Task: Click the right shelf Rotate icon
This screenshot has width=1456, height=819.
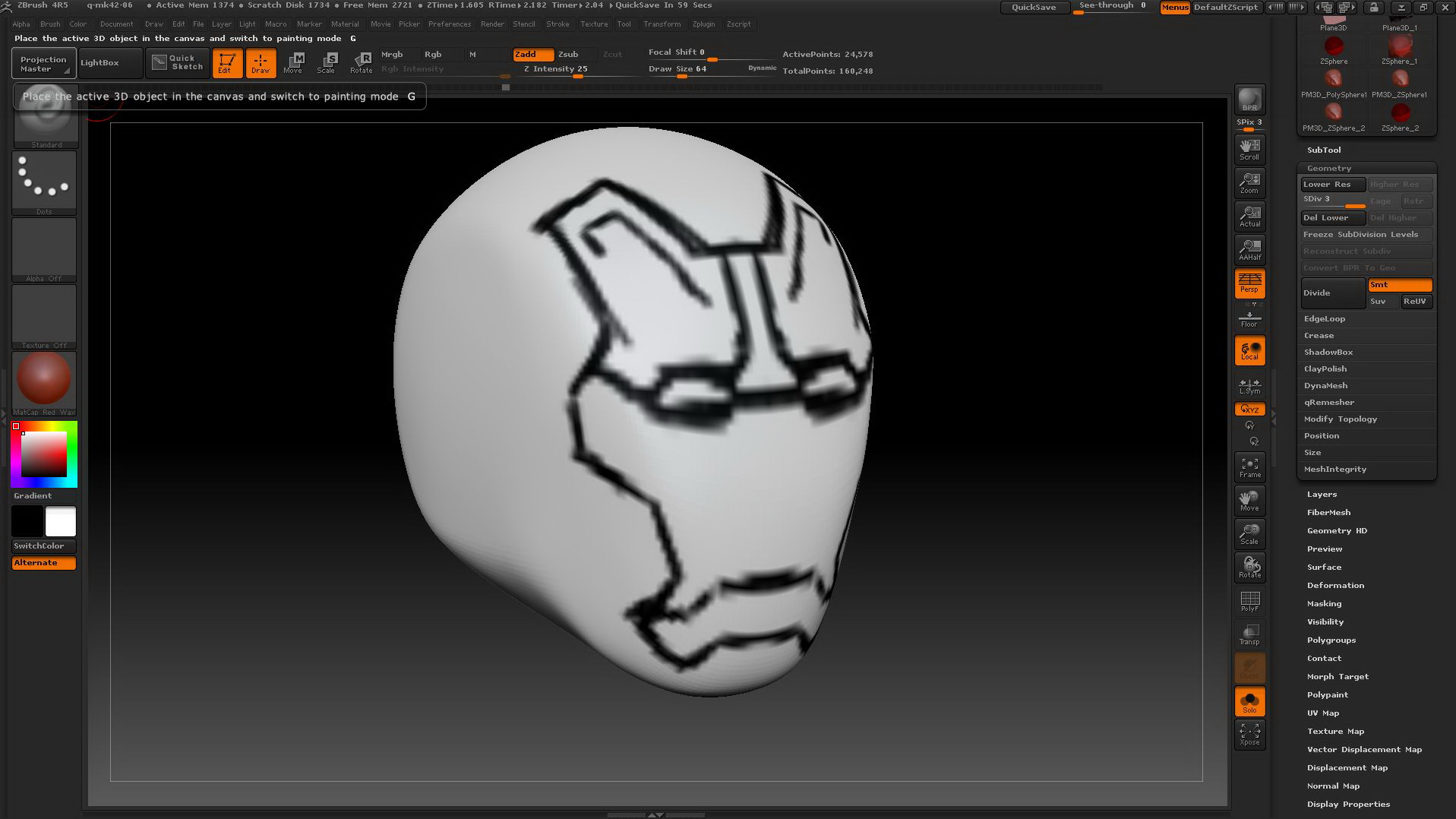Action: (1249, 568)
